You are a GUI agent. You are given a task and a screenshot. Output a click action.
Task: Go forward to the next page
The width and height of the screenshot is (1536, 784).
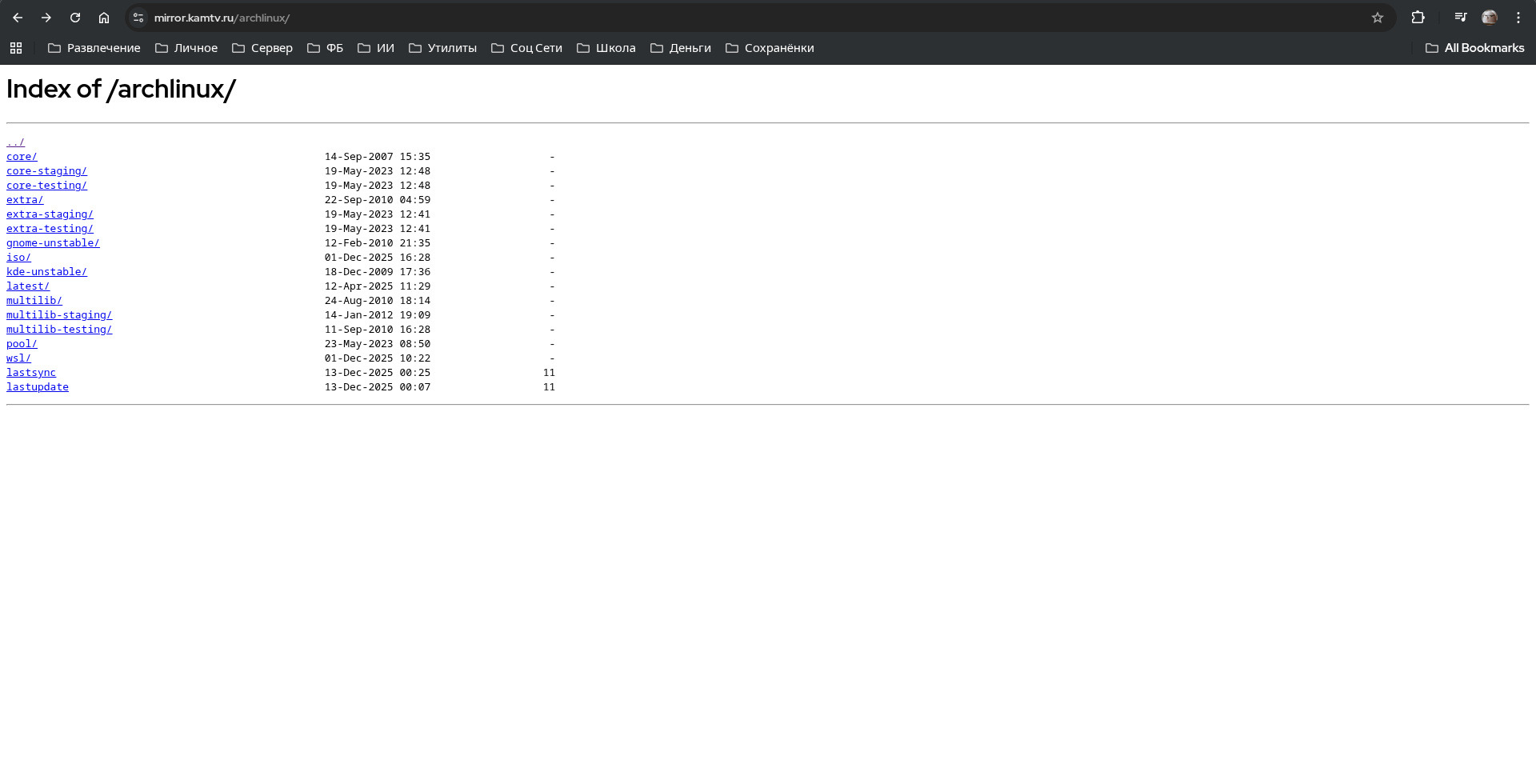click(46, 18)
